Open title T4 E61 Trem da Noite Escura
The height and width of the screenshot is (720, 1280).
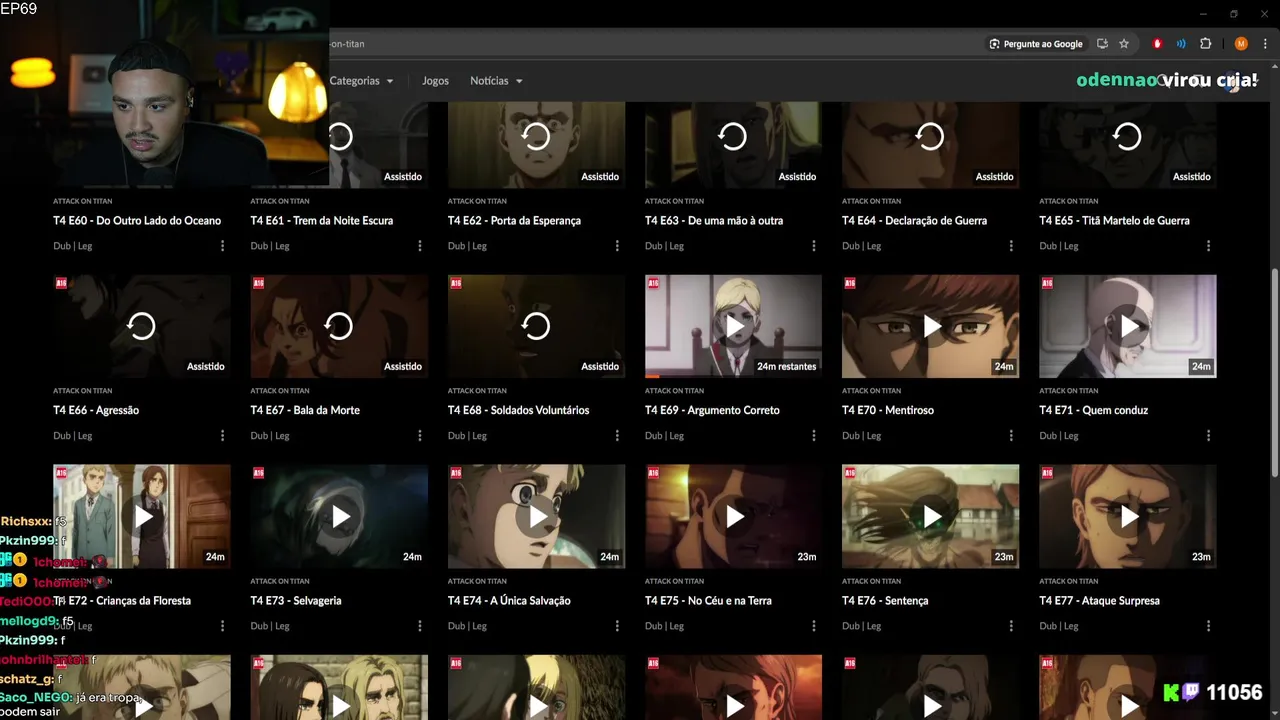click(x=322, y=220)
